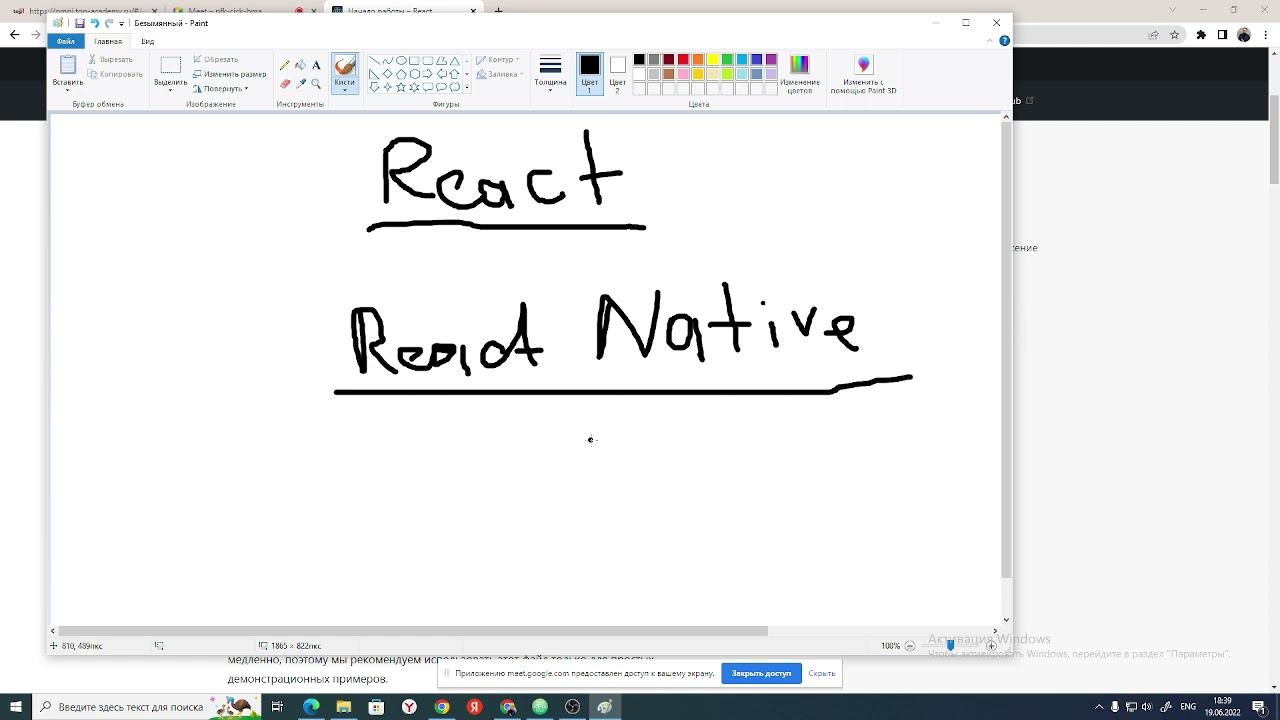This screenshot has width=1280, height=720.
Task: Click Обрезать crop command
Action: point(215,60)
